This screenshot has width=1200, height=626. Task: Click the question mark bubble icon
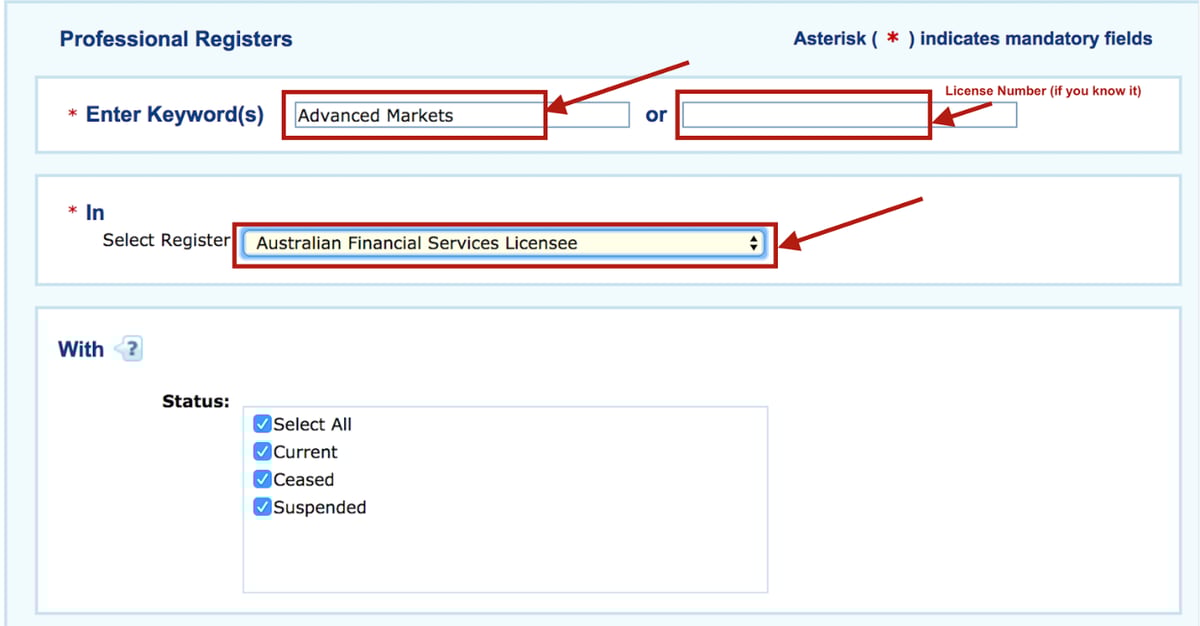pyautogui.click(x=130, y=348)
